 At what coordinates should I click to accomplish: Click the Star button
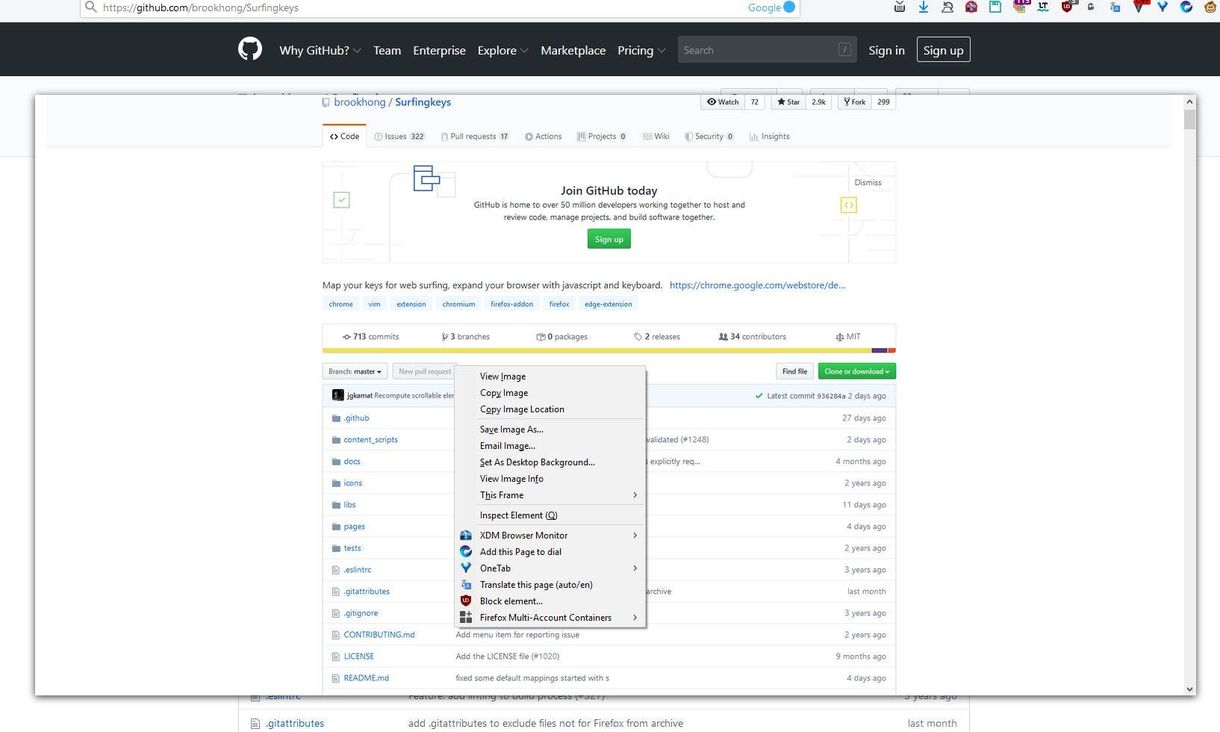pos(789,102)
